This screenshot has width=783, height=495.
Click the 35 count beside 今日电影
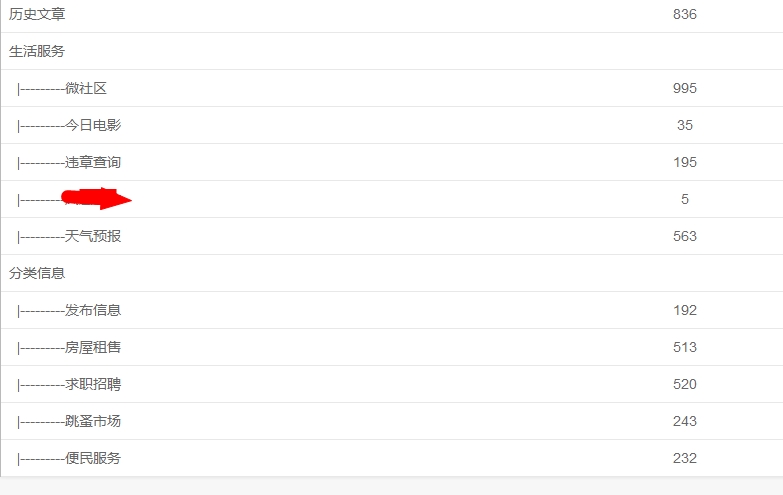[x=685, y=125]
